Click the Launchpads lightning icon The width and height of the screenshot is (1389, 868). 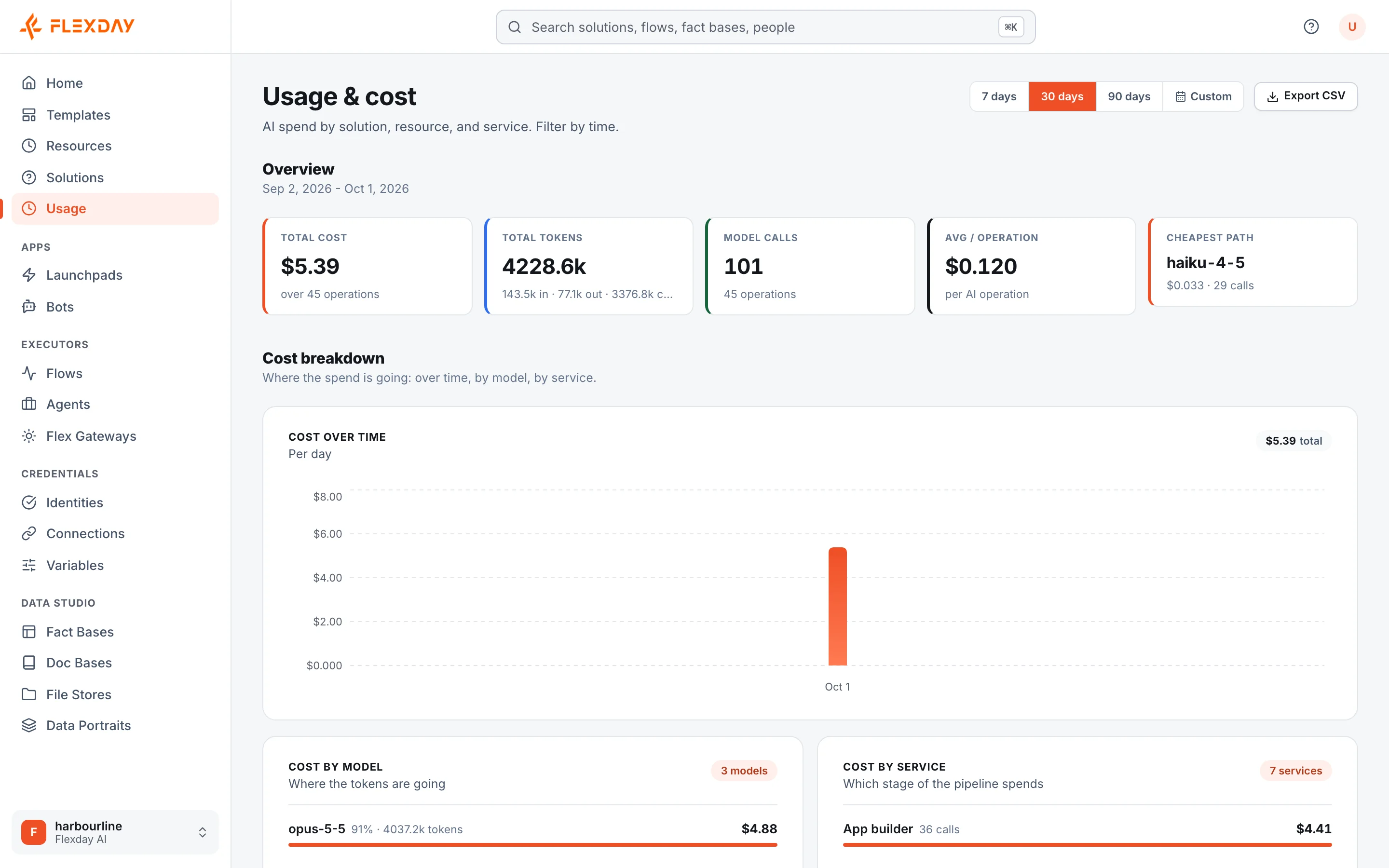coord(29,275)
